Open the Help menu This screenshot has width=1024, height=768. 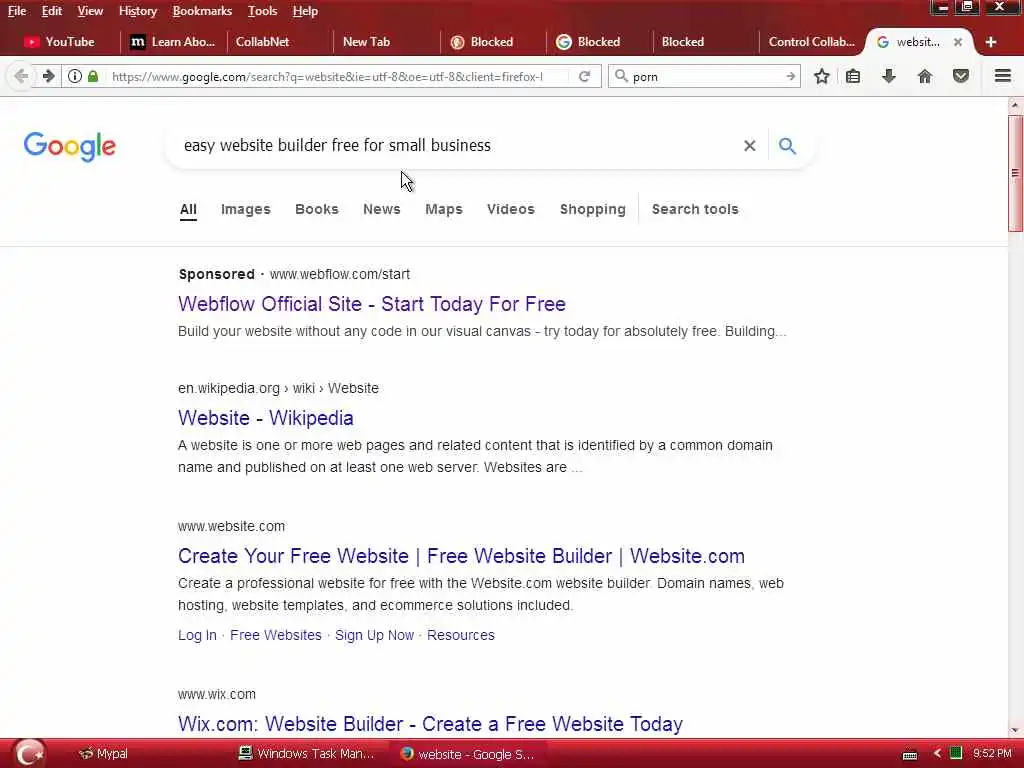[x=305, y=11]
